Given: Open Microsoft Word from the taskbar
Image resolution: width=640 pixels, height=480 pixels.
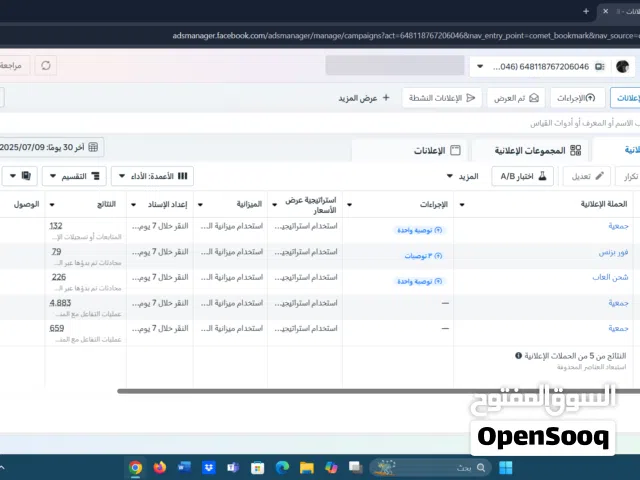Looking at the screenshot, I should [184, 467].
